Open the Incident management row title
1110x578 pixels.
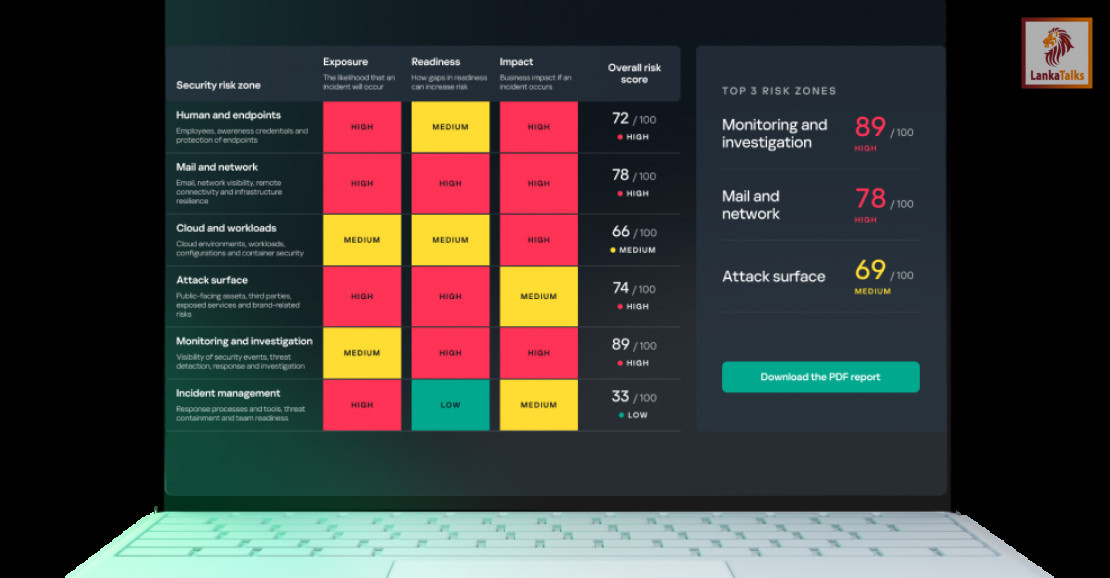[228, 393]
